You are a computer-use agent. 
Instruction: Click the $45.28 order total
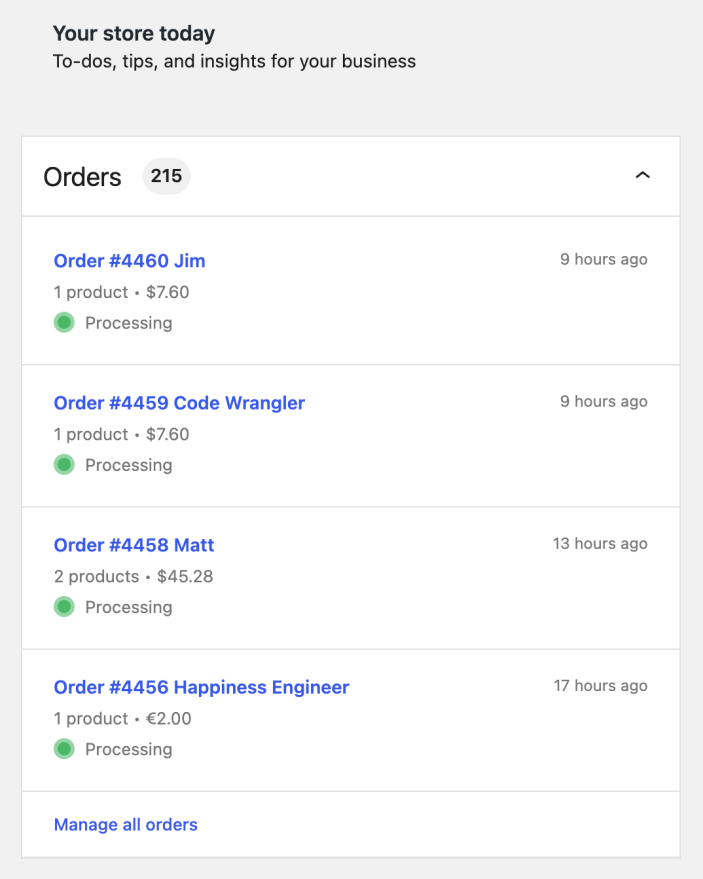pyautogui.click(x=185, y=576)
